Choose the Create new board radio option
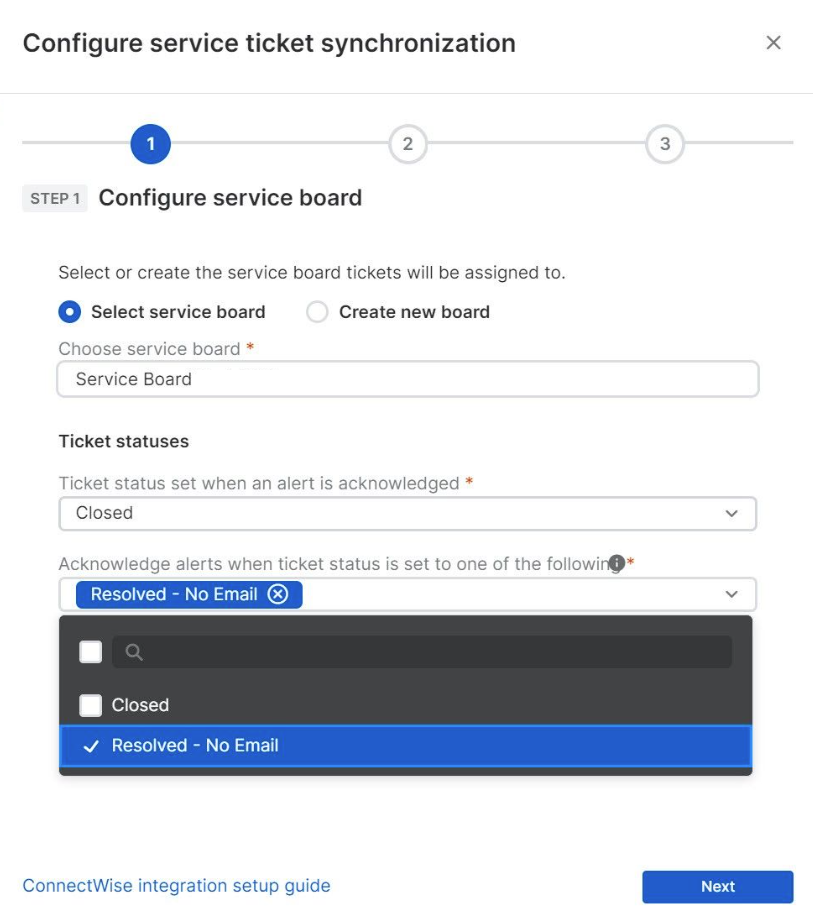 click(317, 312)
